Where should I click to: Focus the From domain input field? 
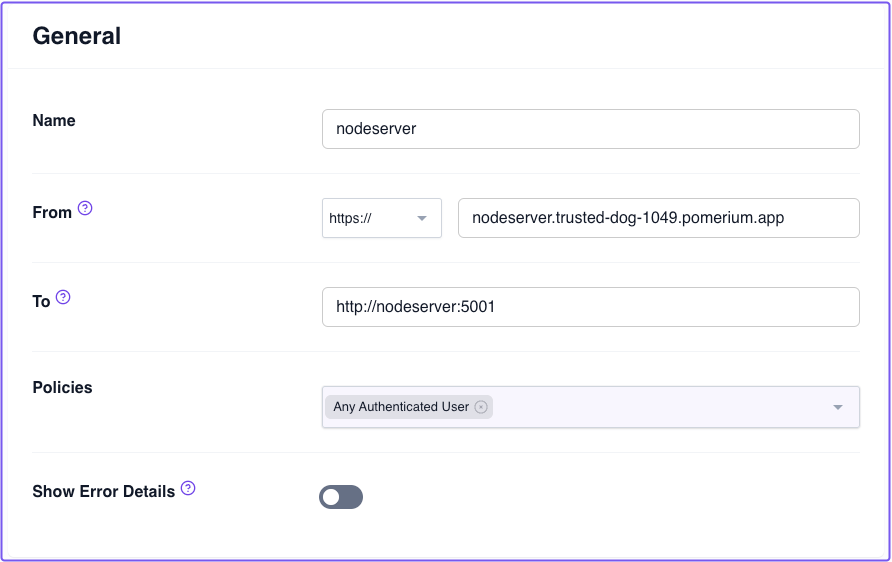tap(658, 218)
